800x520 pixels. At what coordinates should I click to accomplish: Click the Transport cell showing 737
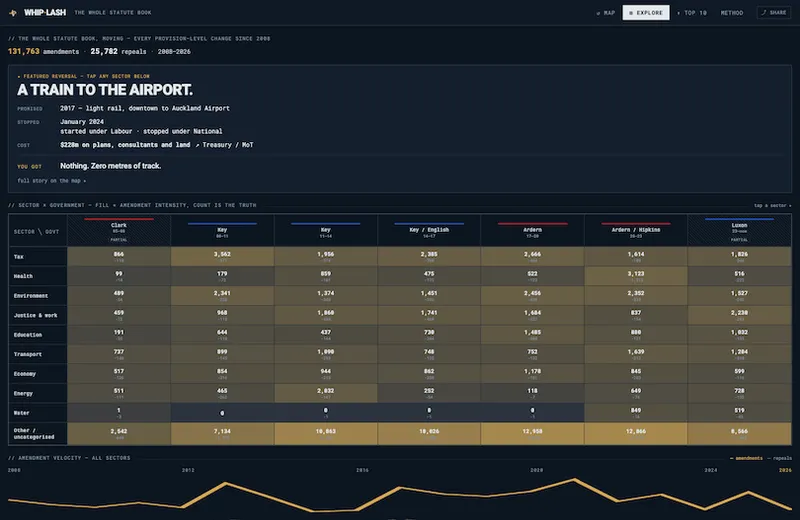[119, 354]
